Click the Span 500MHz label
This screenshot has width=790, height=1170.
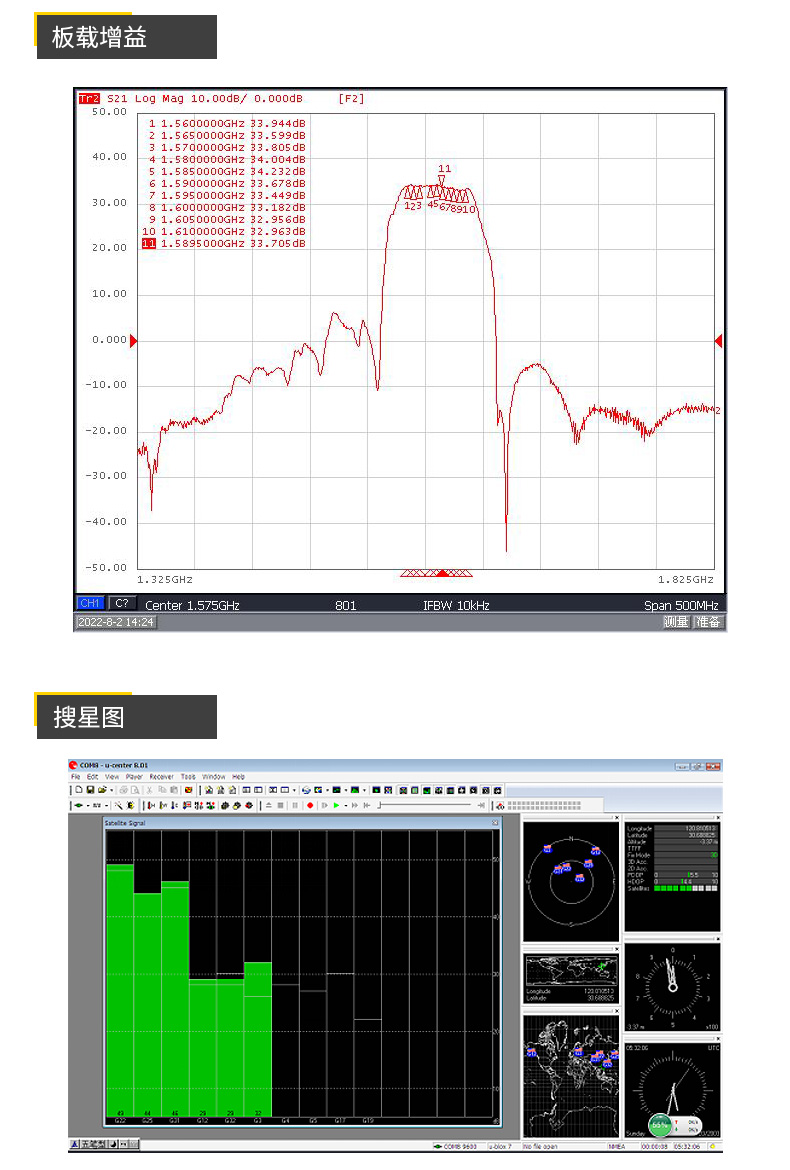682,605
